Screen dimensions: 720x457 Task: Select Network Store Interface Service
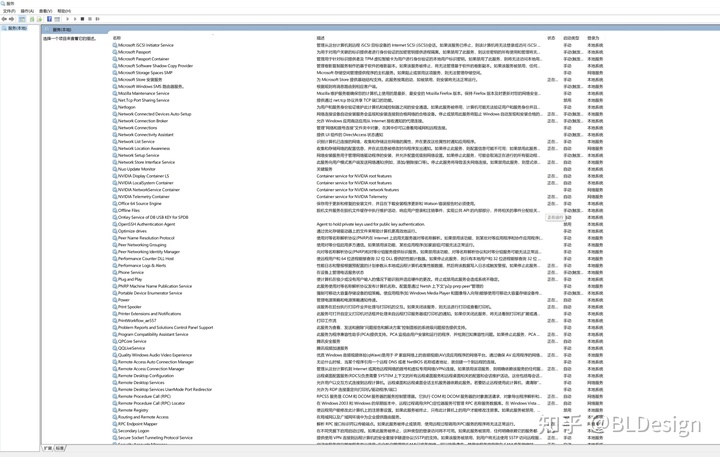[146, 162]
